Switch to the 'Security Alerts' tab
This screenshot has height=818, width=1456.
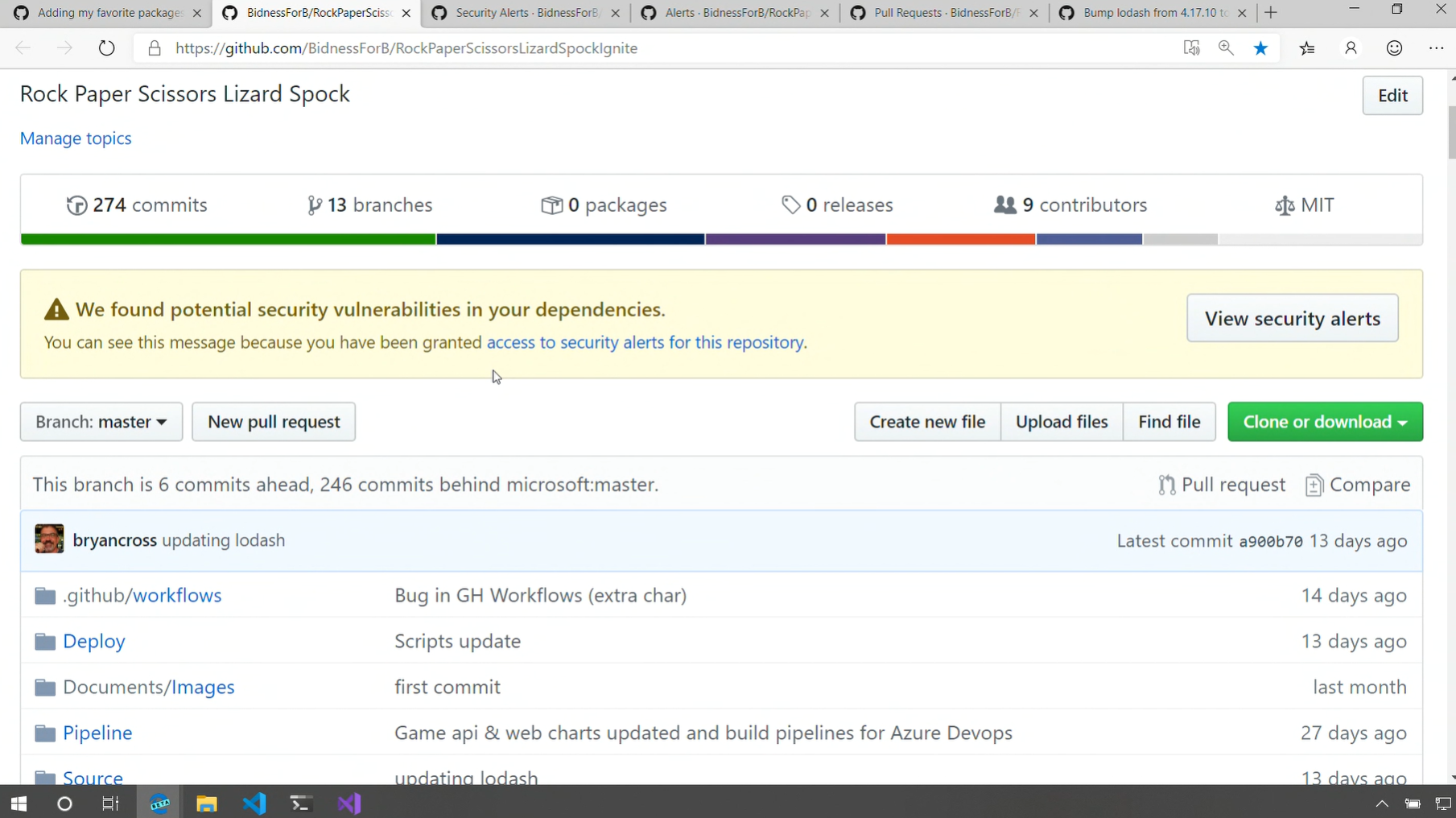point(526,13)
